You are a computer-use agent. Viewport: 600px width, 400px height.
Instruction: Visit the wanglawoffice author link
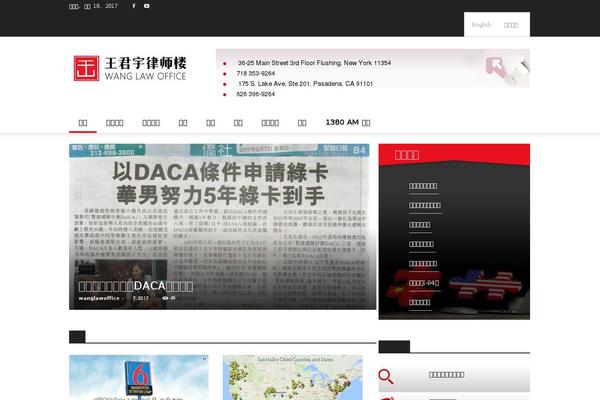(x=99, y=298)
